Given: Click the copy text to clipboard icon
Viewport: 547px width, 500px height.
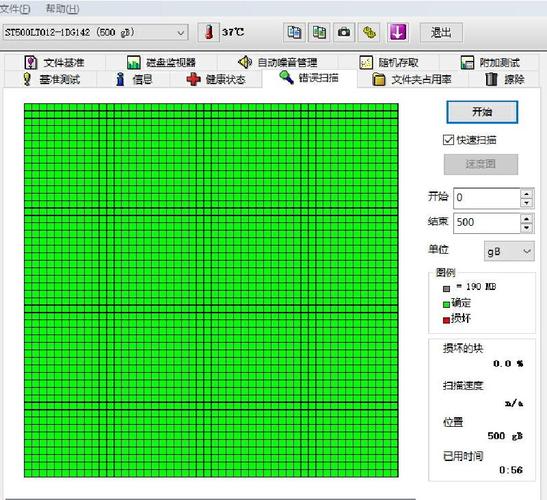Looking at the screenshot, I should [x=294, y=33].
